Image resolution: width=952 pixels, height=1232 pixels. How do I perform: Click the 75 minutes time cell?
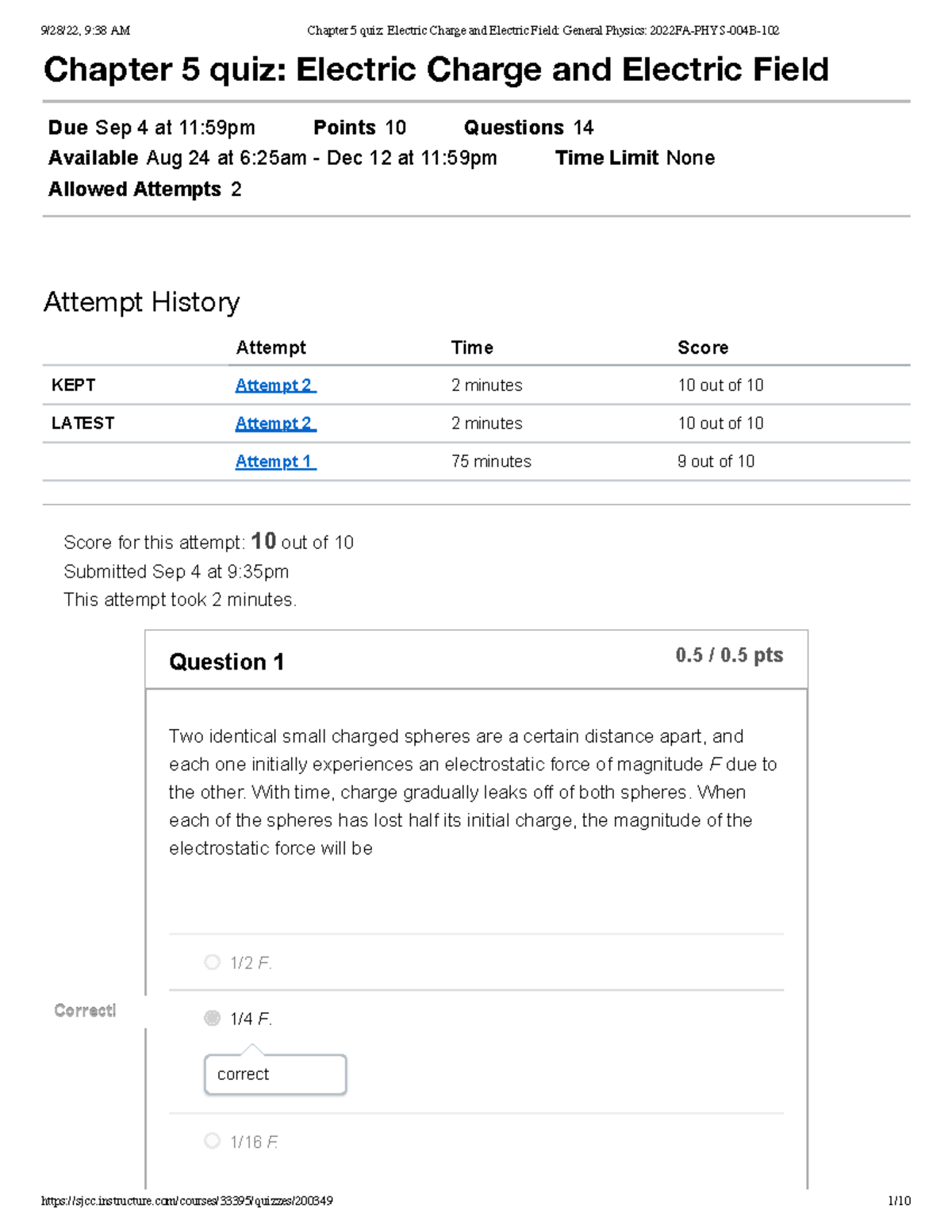coord(491,462)
